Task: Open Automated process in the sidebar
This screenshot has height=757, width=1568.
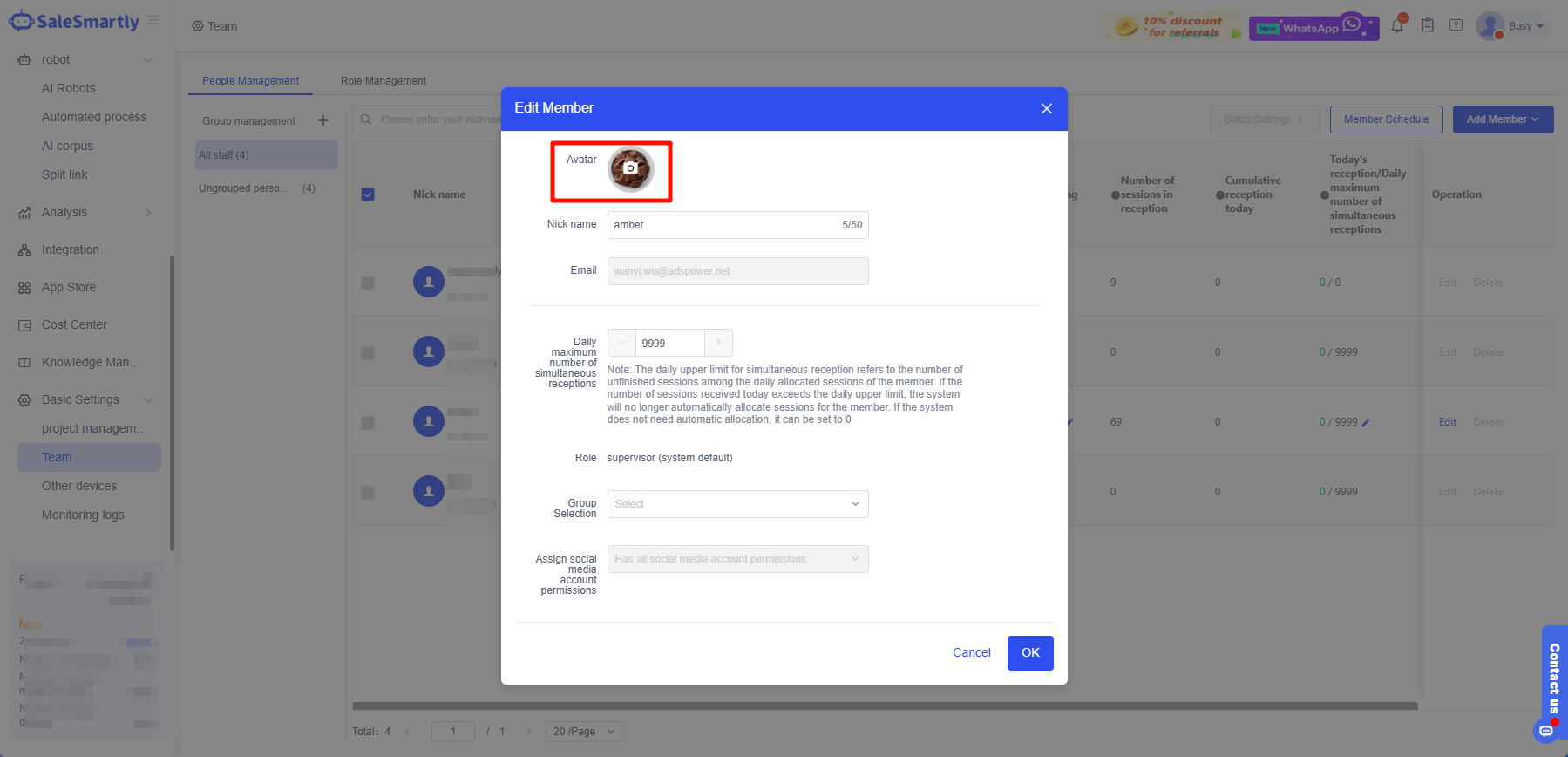Action: point(94,117)
